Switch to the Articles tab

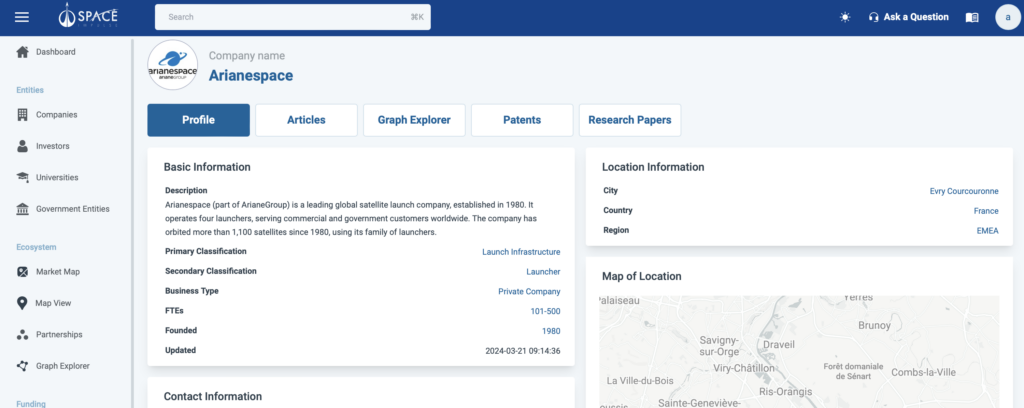306,120
